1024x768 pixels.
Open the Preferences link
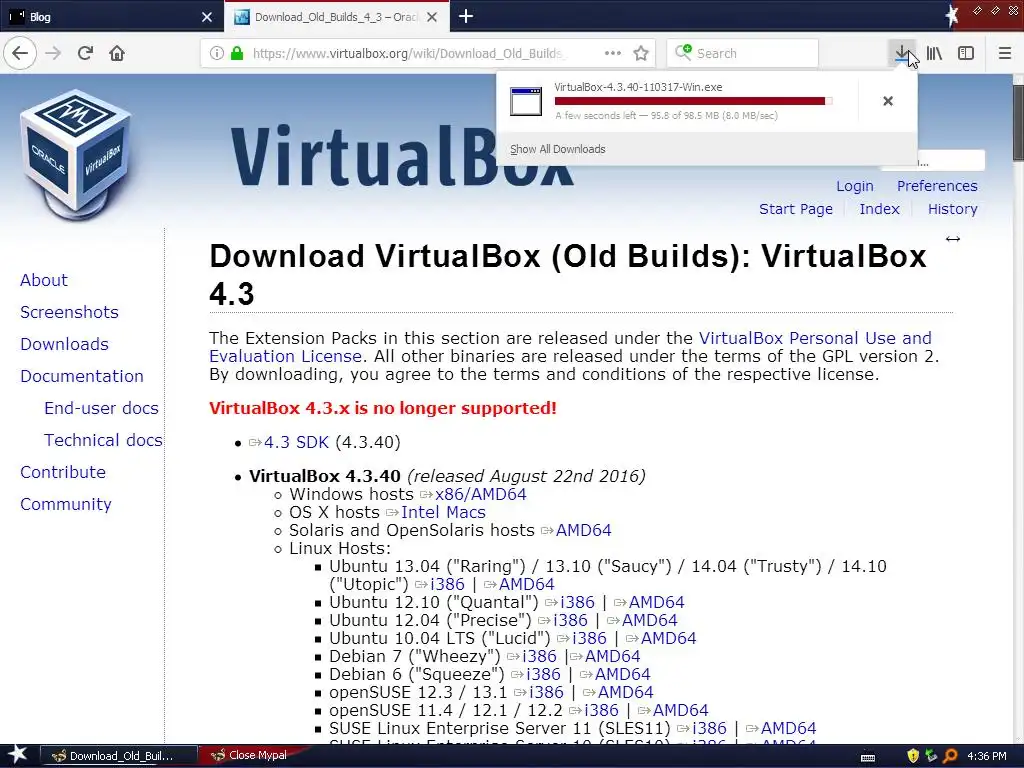937,186
